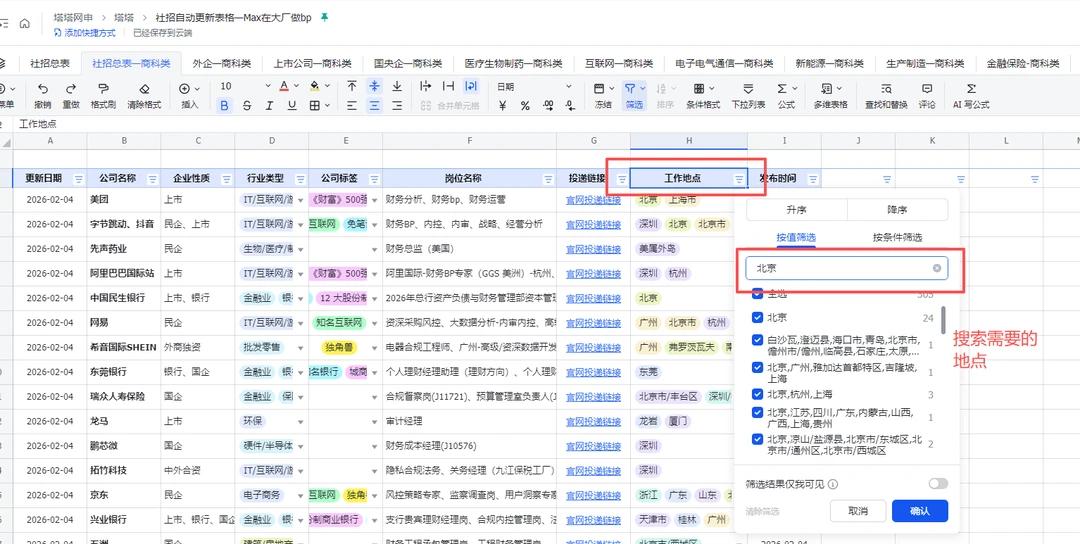Click the format painter (格式刷) icon
This screenshot has height=544, width=1080.
[103, 89]
